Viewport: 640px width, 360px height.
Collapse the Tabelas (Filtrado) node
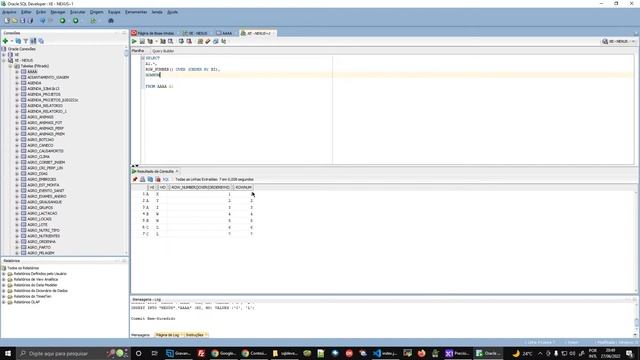coord(11,66)
